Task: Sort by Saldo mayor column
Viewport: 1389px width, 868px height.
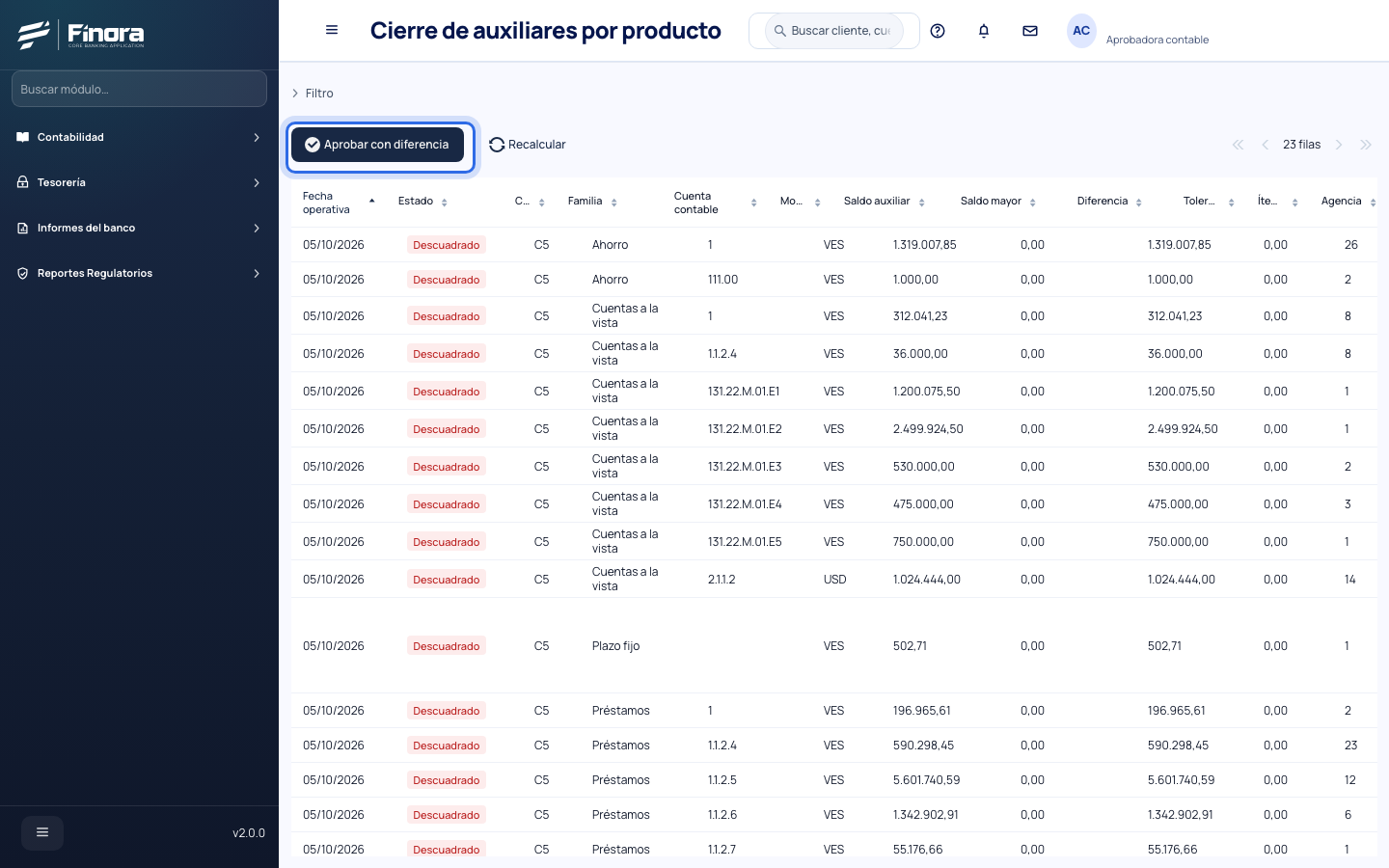Action: pos(998,202)
